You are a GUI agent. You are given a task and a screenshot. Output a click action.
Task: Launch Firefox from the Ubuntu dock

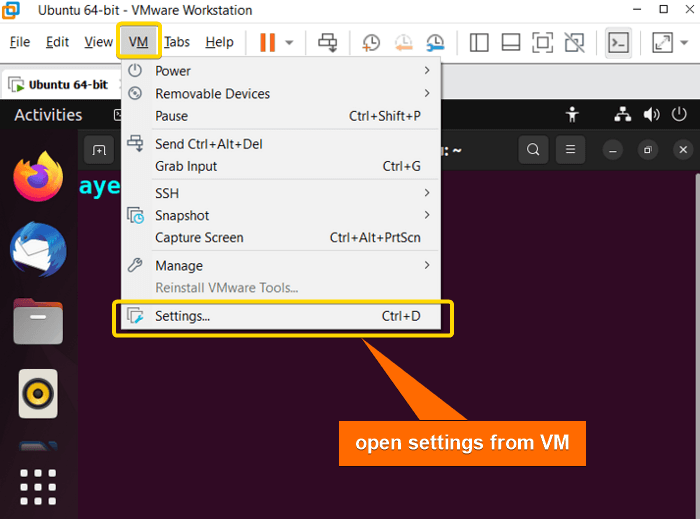click(x=38, y=177)
